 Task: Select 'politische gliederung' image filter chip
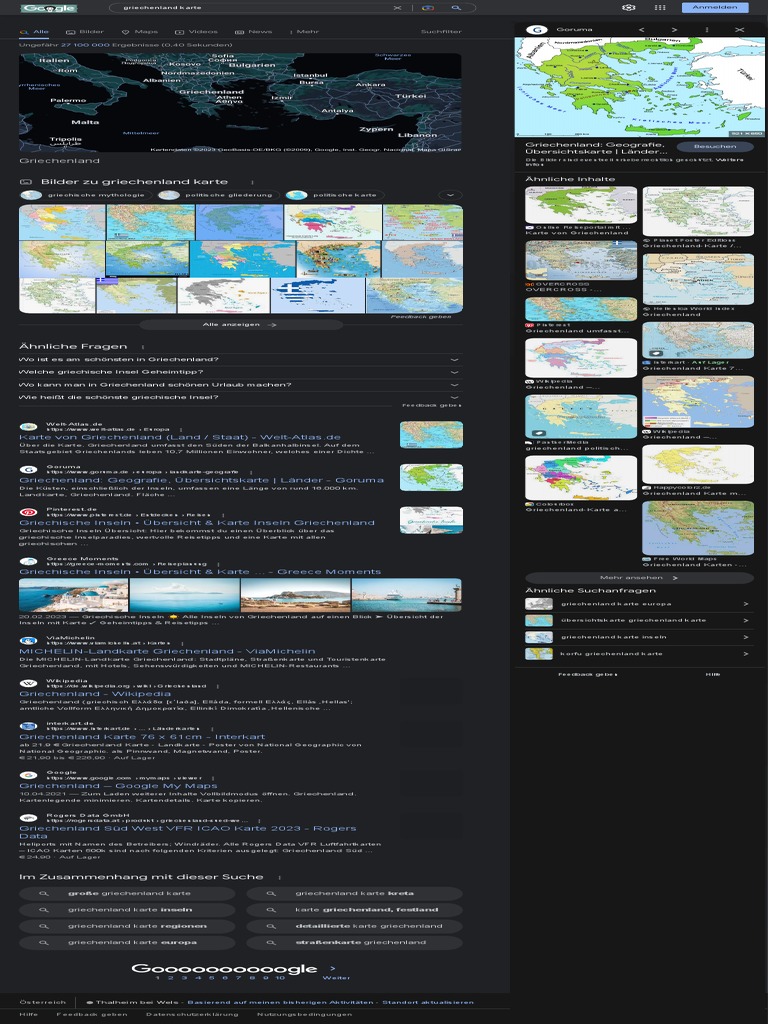[219, 195]
